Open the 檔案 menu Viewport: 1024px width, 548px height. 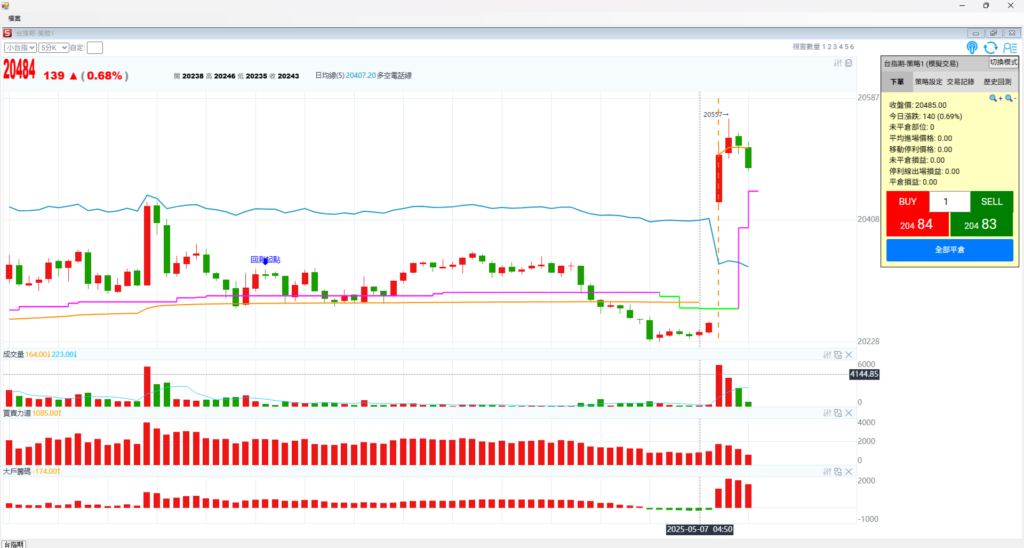(14, 18)
